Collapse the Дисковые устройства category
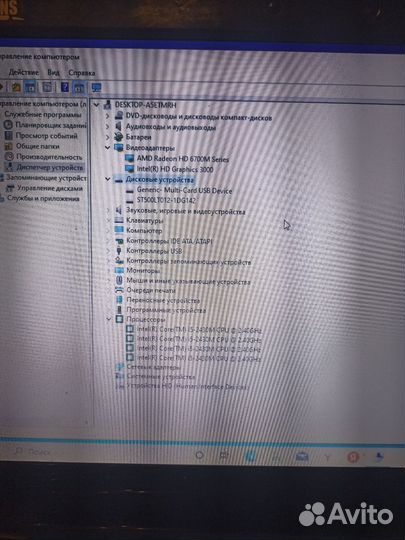This screenshot has height=540, width=405. pos(107,179)
